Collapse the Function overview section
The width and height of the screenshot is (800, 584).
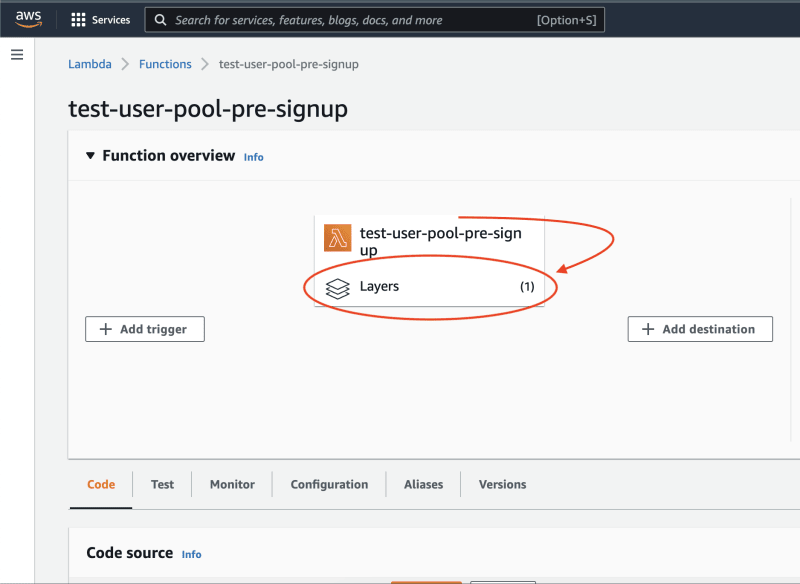pyautogui.click(x=90, y=156)
